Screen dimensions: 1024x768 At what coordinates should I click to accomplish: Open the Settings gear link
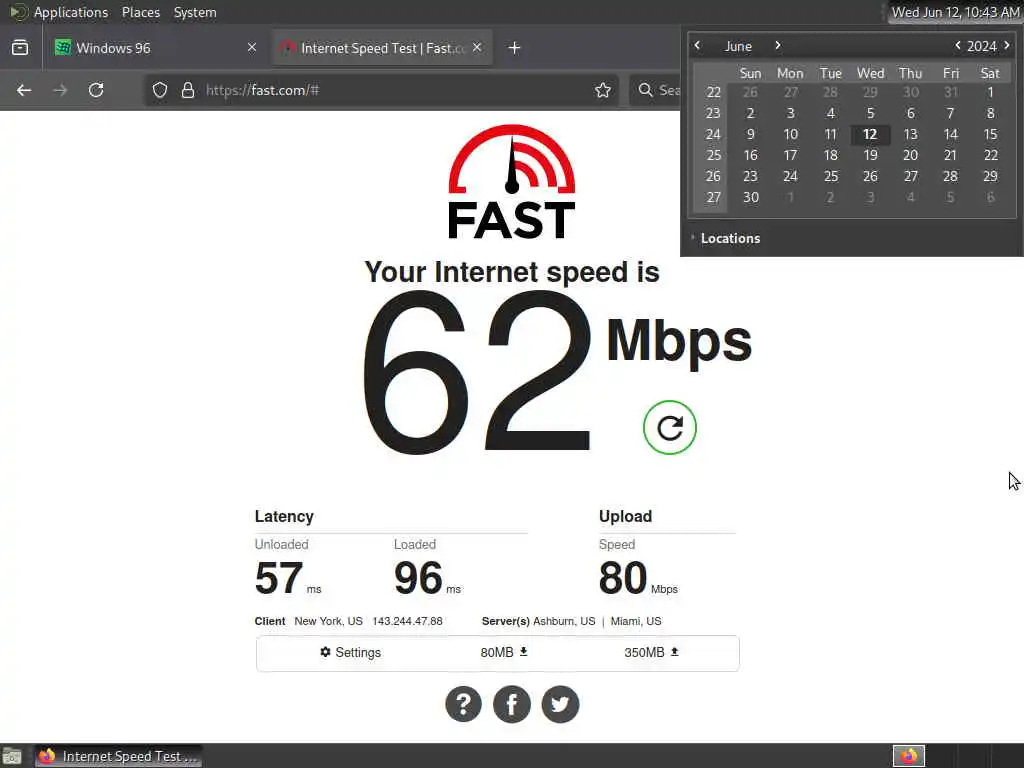pos(351,652)
